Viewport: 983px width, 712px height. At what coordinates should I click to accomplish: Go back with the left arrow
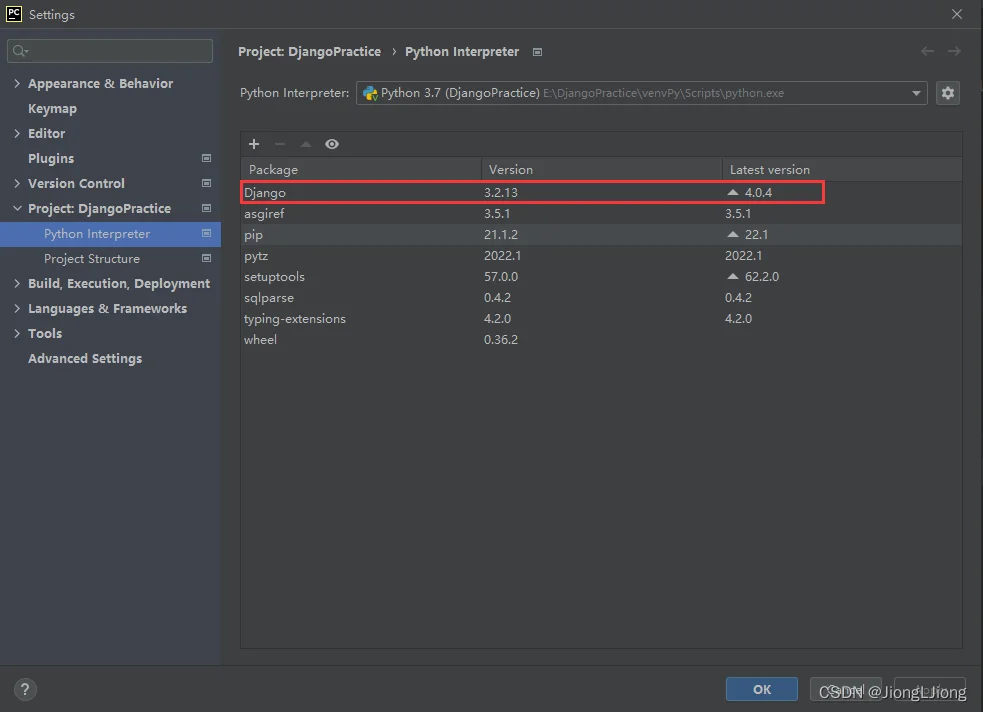[927, 51]
